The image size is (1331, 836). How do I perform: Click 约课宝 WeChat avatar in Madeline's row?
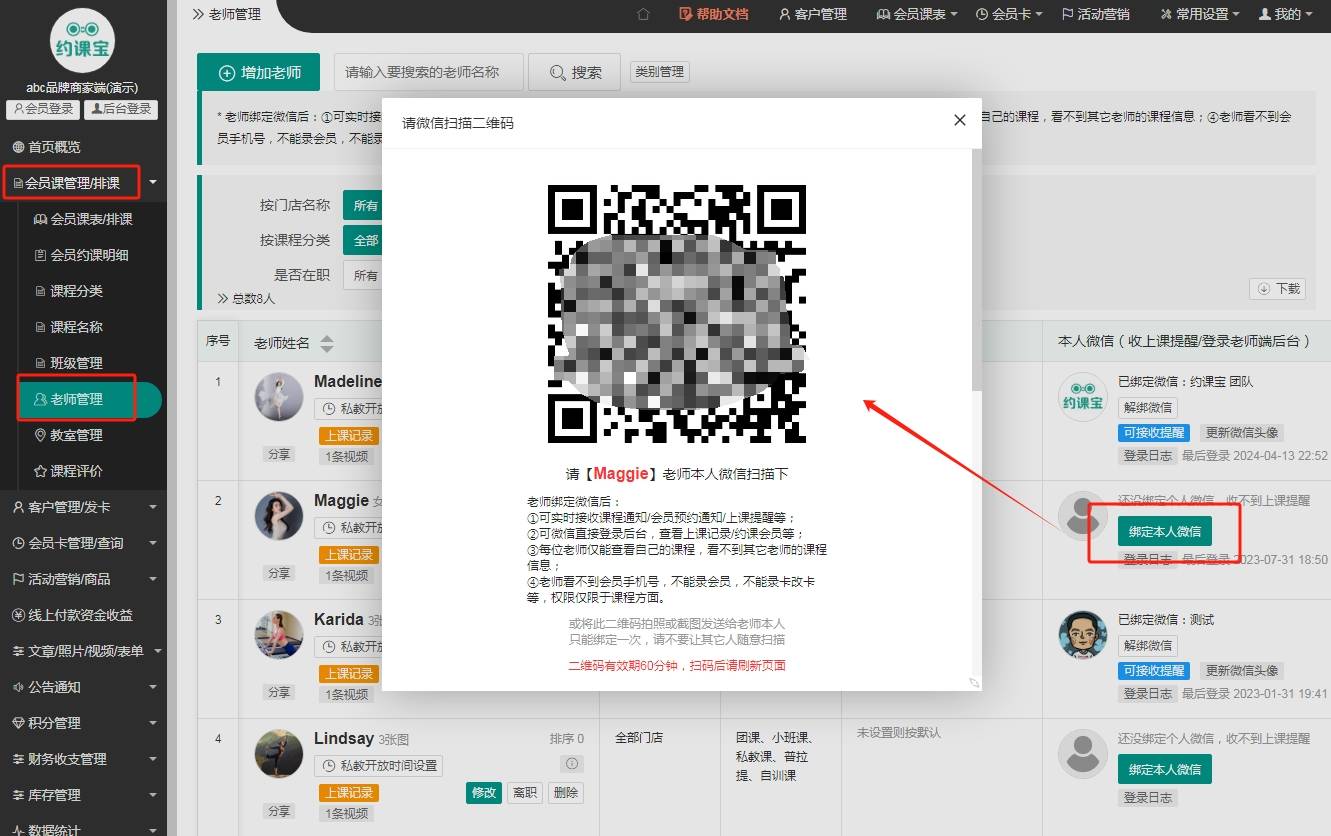coord(1083,397)
